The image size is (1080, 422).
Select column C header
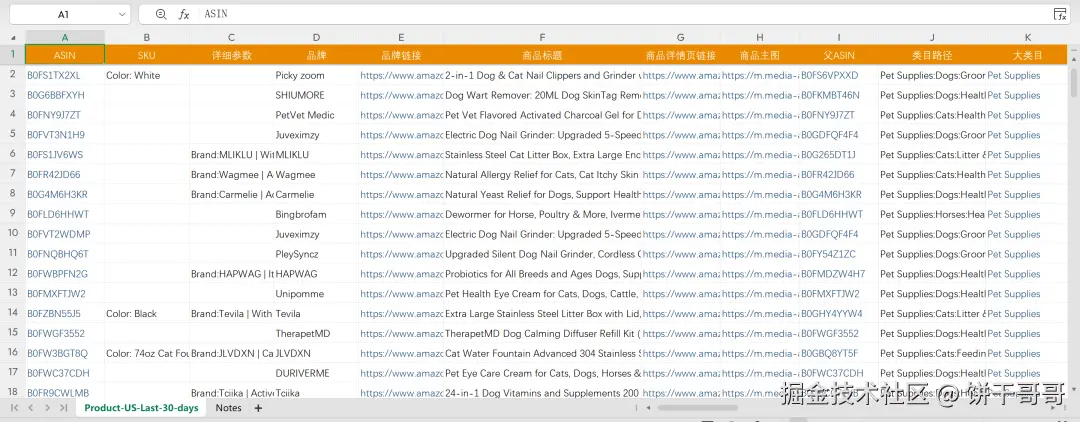click(x=231, y=37)
